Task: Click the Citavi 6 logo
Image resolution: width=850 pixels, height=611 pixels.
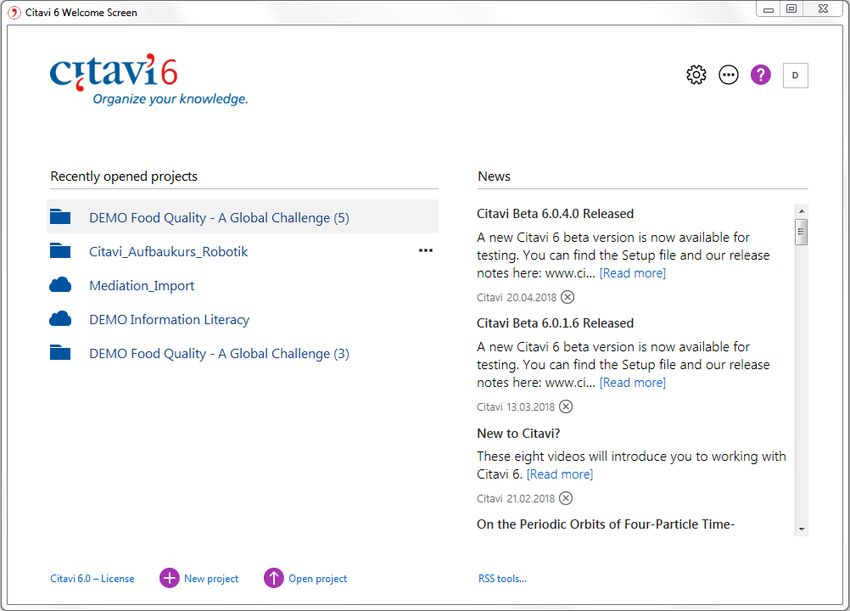Action: (x=148, y=79)
